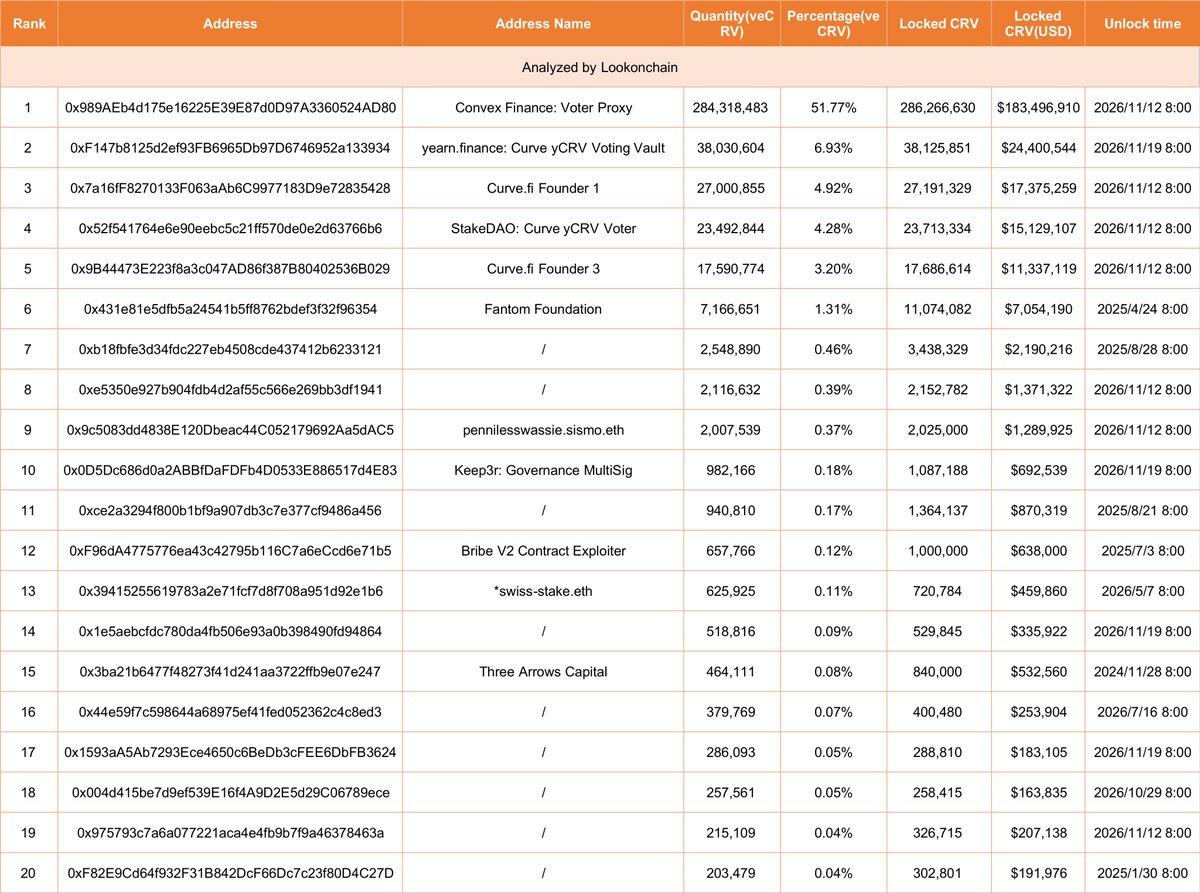This screenshot has width=1200, height=893.
Task: Select quantity value 284,318,483
Action: point(730,107)
